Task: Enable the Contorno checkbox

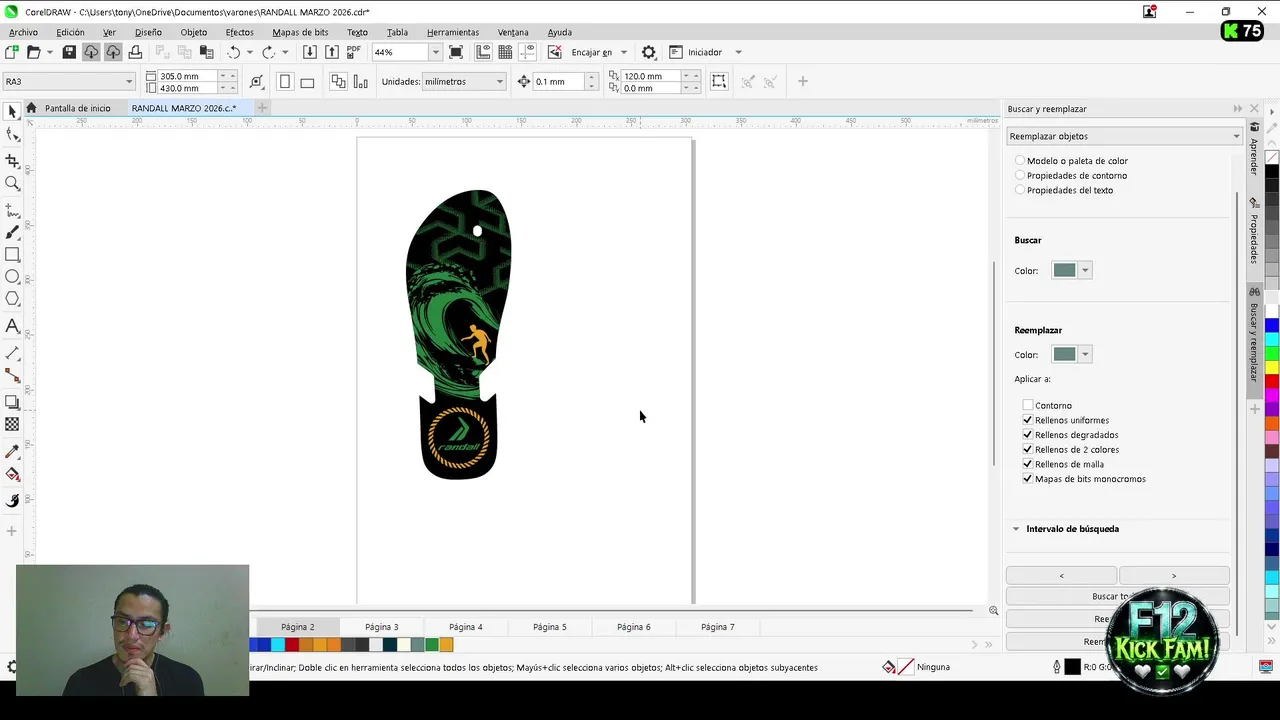Action: pos(1027,405)
